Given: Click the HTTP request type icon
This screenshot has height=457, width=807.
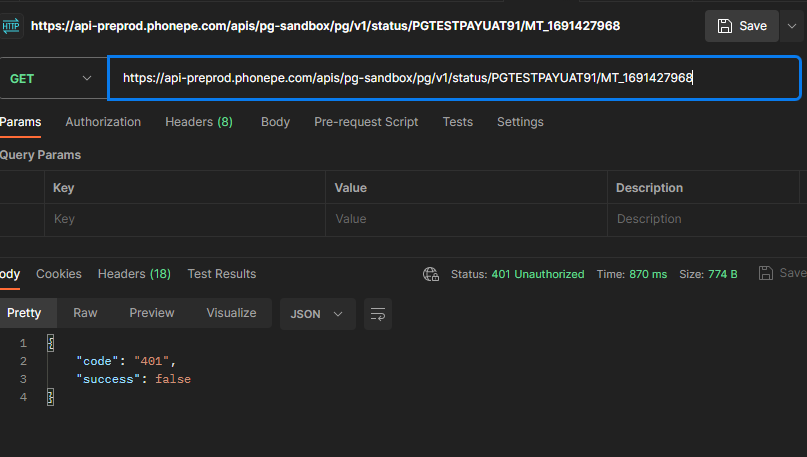Looking at the screenshot, I should click(13, 25).
